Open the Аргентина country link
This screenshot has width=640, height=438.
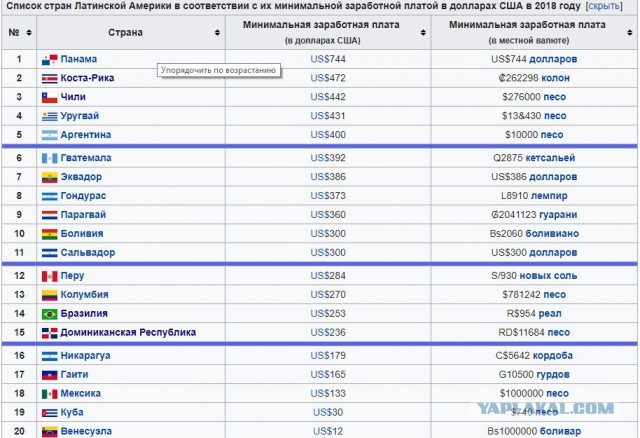tap(86, 135)
